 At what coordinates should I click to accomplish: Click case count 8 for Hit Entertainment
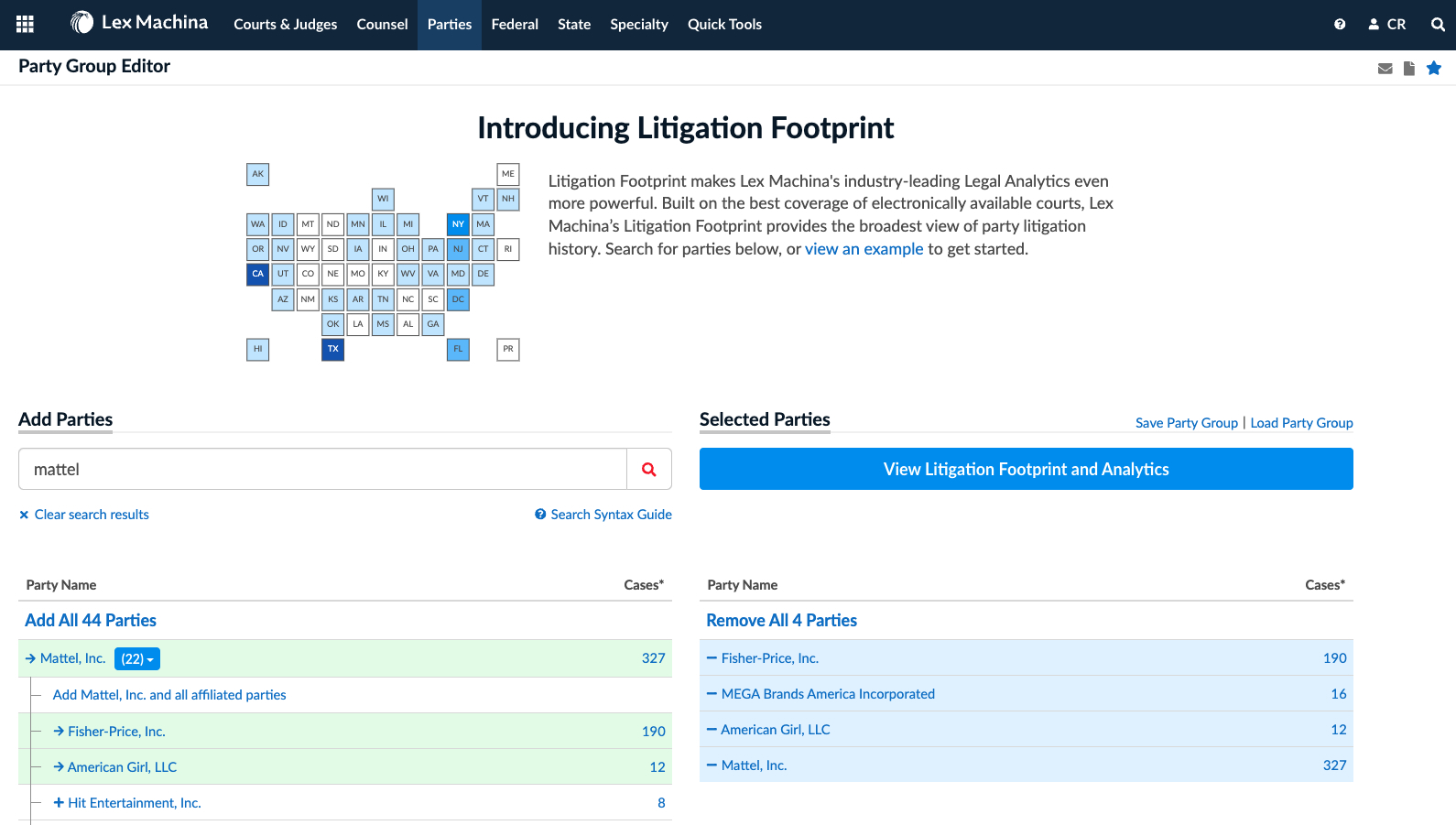click(661, 803)
